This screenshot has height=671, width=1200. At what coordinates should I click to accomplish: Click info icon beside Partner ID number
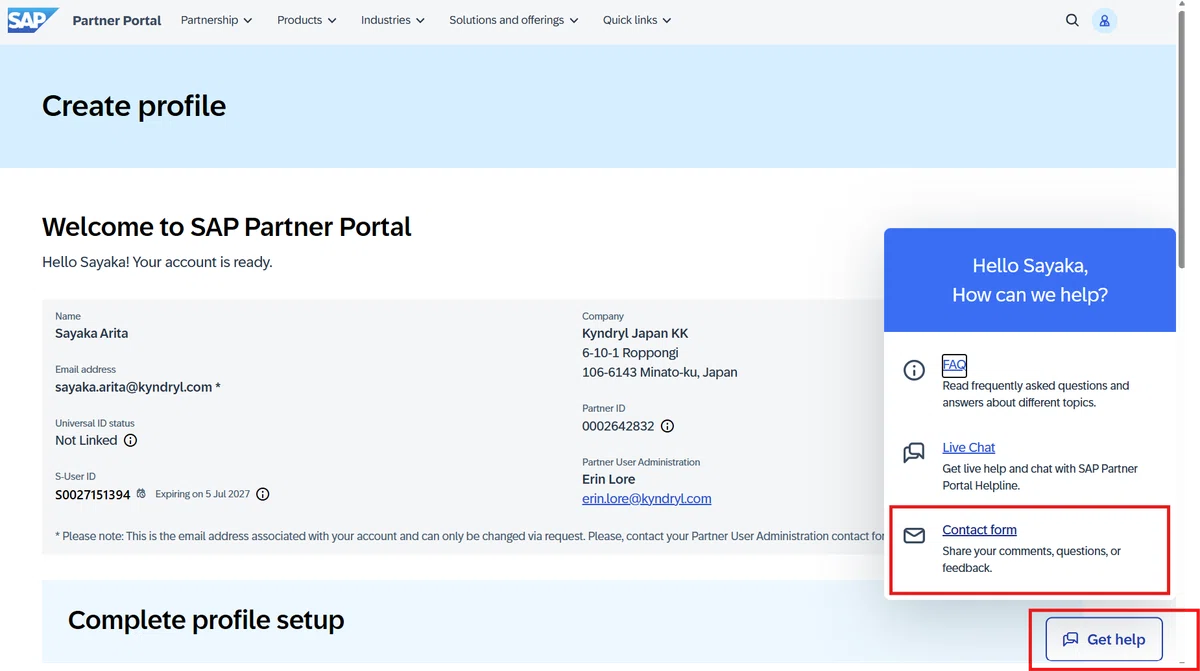(667, 426)
